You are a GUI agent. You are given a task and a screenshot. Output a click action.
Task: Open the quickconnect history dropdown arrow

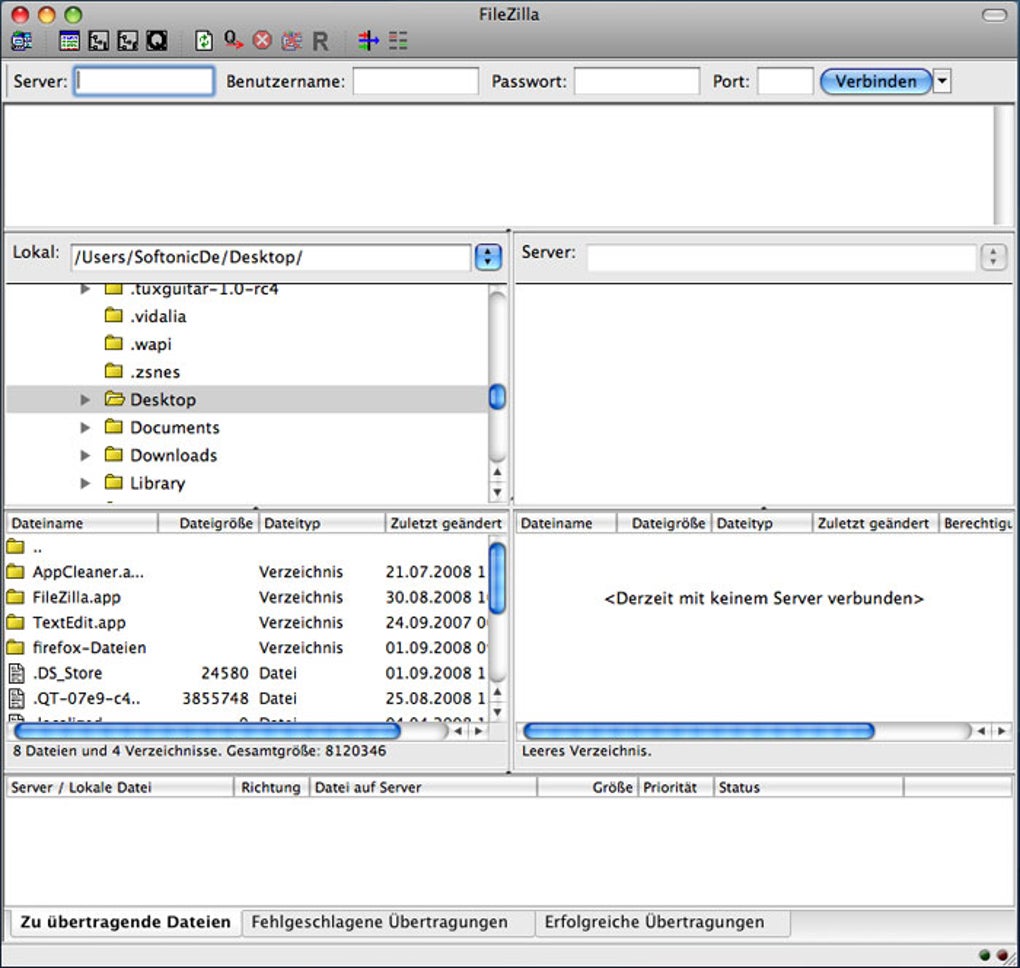(x=942, y=81)
